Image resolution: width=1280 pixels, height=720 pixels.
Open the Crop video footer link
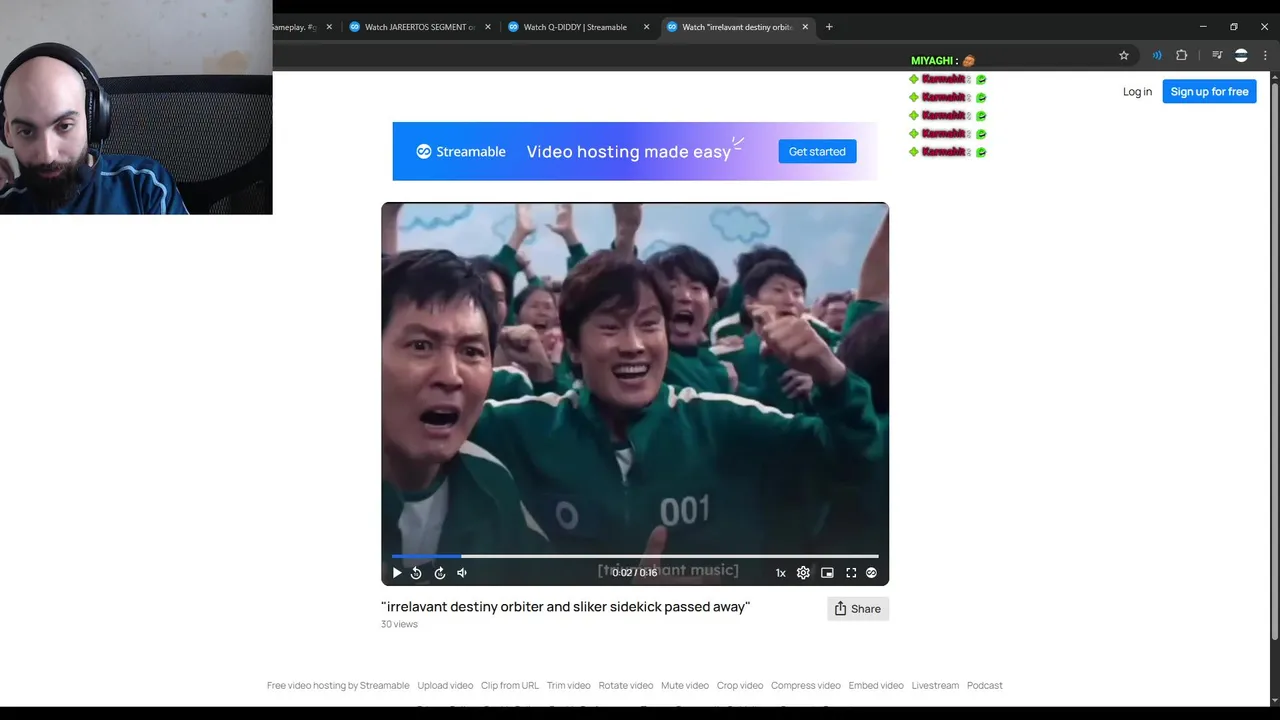pos(740,686)
